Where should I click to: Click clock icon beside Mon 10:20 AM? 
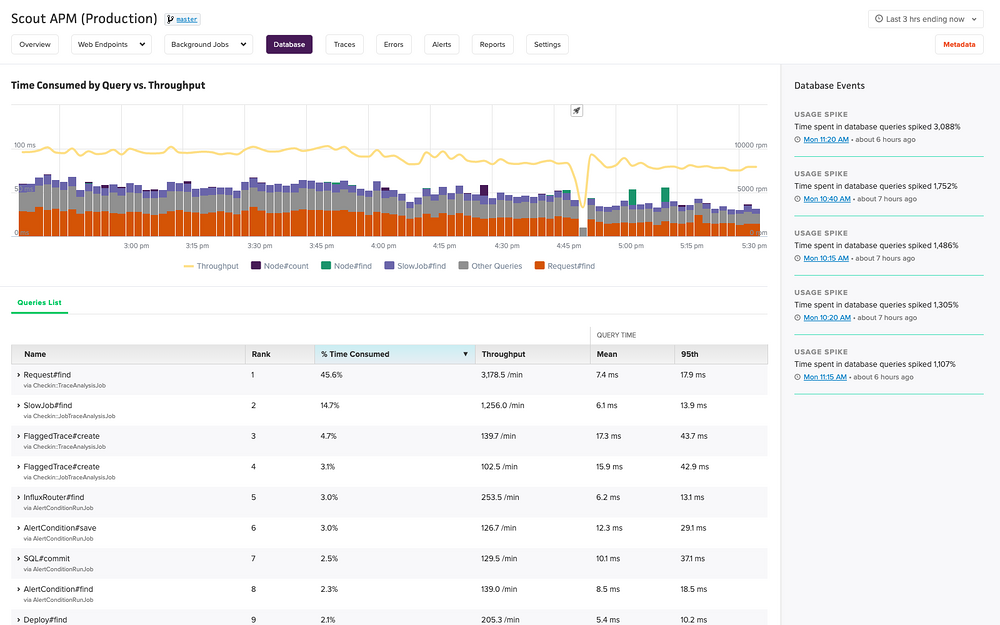797,318
